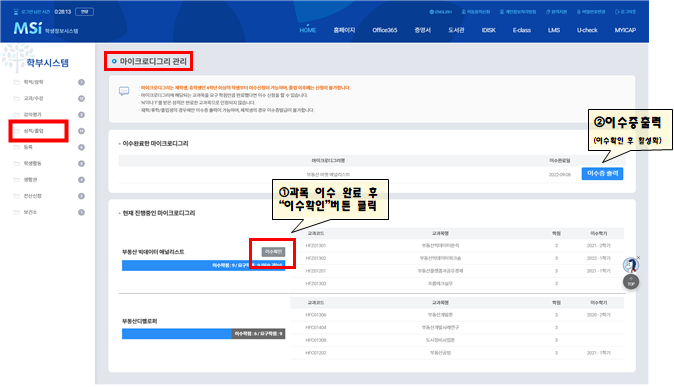Expand the count badge beside 전산신청

pos(81,196)
